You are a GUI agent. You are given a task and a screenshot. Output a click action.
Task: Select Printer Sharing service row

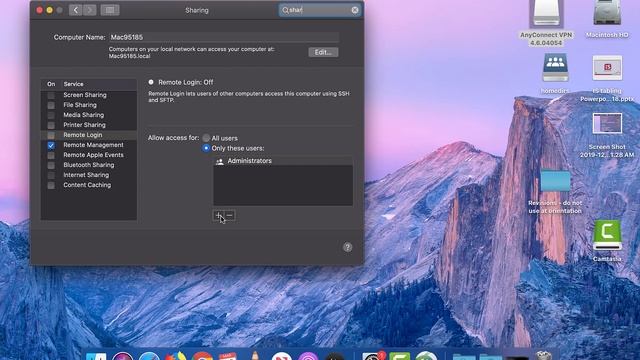pyautogui.click(x=89, y=125)
